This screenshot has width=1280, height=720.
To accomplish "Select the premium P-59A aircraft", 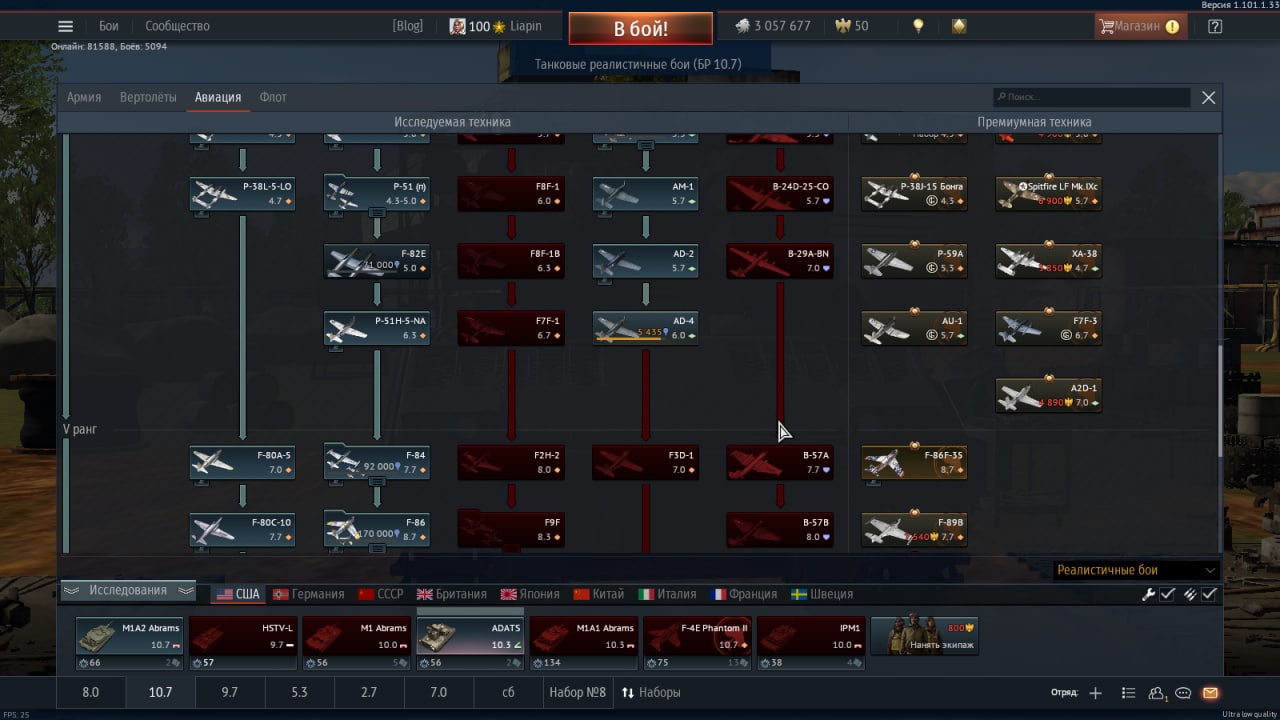I will point(914,261).
